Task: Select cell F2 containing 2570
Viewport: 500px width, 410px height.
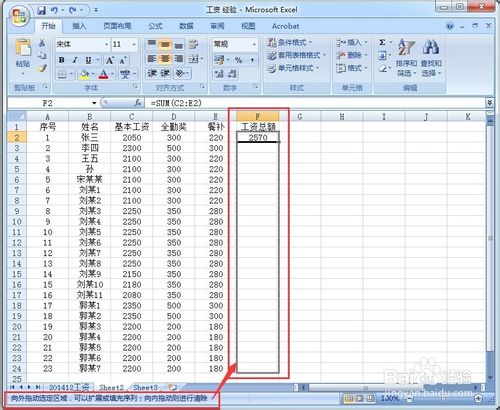Action: [258, 137]
